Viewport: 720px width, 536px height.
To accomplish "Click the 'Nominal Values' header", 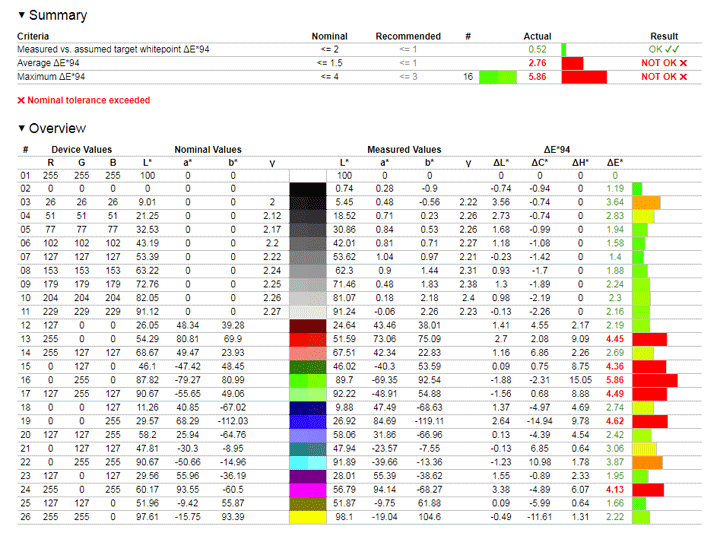I will click(x=208, y=150).
